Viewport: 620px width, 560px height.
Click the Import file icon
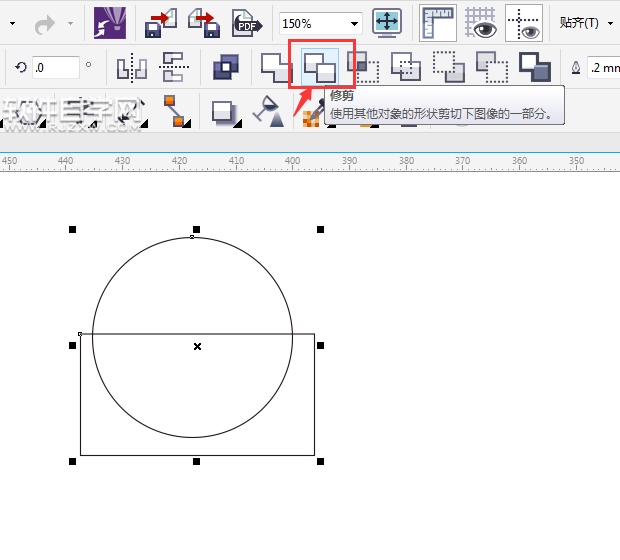[159, 22]
